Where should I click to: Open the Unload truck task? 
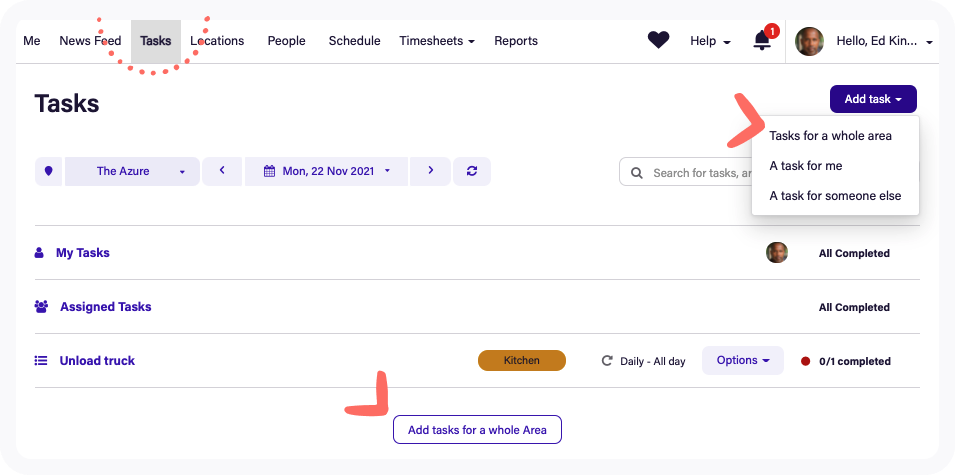coord(97,361)
